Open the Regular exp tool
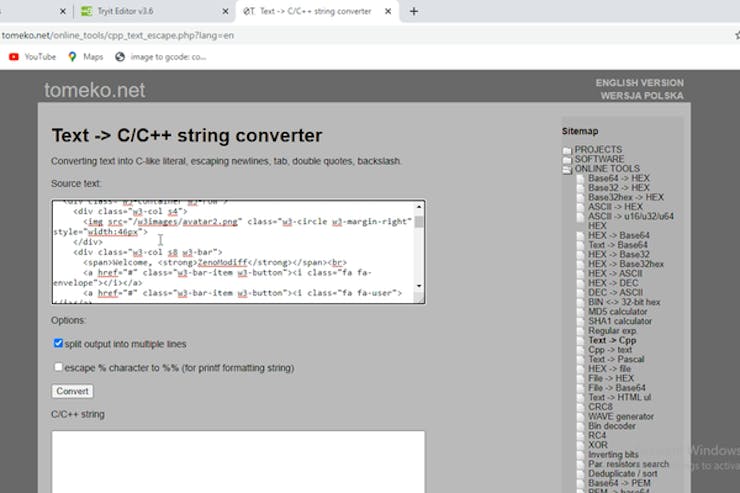This screenshot has width=740, height=493. (612, 330)
